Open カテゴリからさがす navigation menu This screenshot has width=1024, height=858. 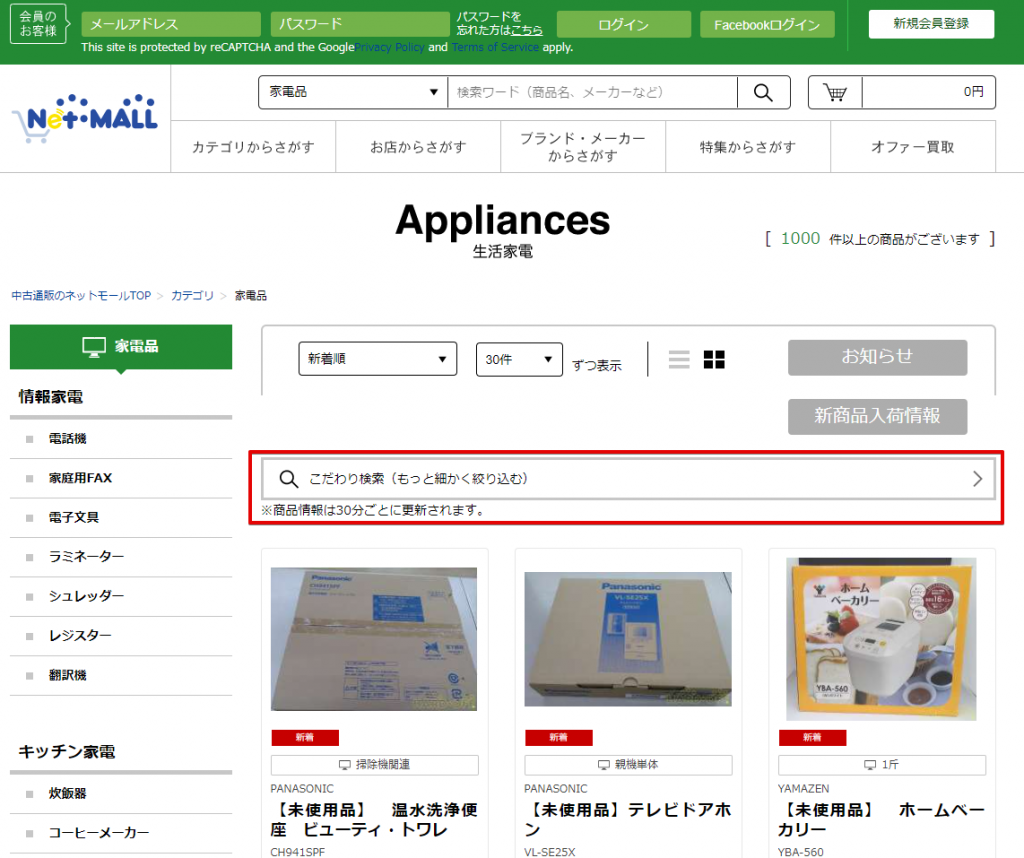pyautogui.click(x=253, y=147)
